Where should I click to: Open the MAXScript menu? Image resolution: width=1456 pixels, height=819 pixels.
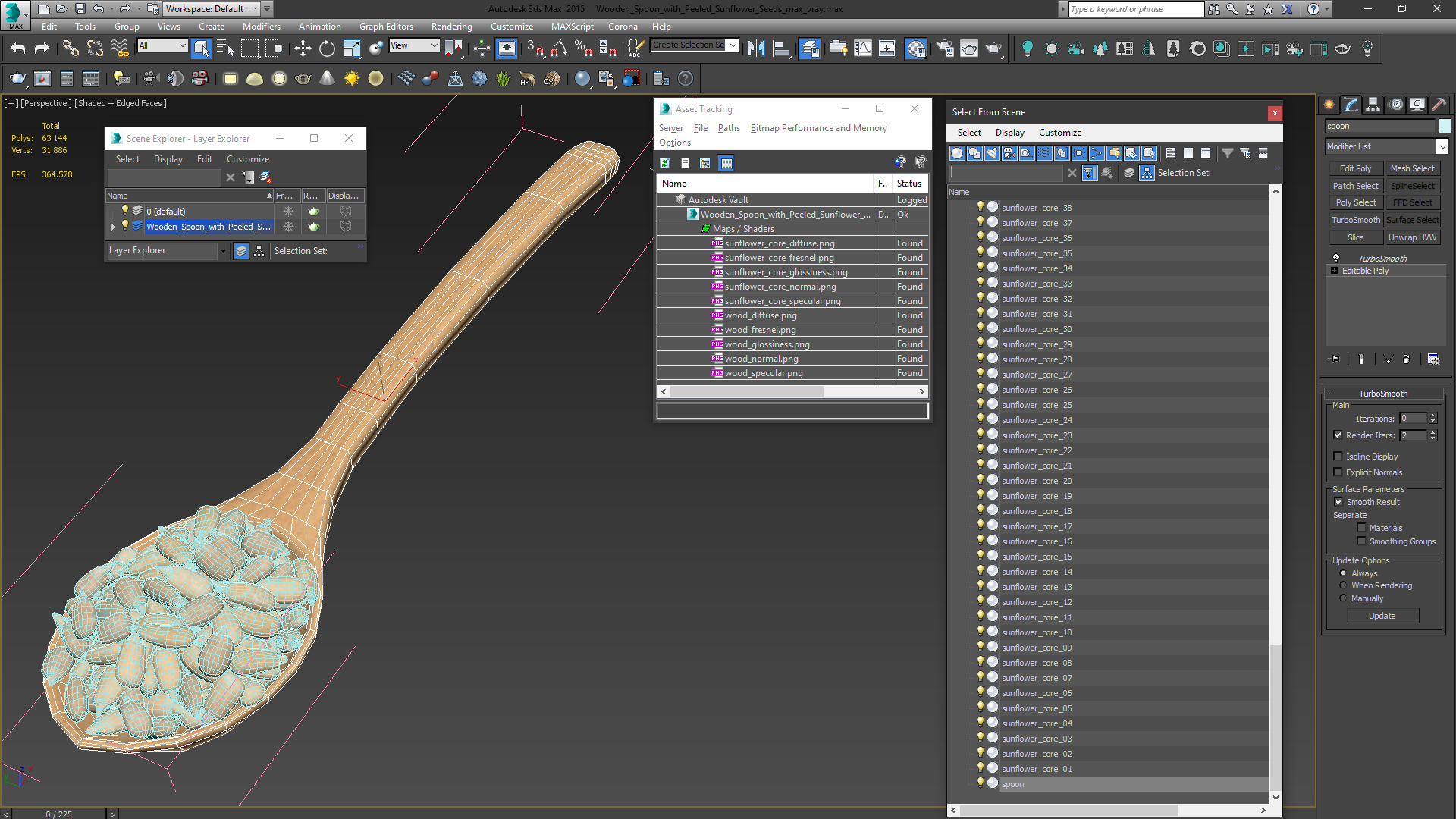pyautogui.click(x=572, y=26)
